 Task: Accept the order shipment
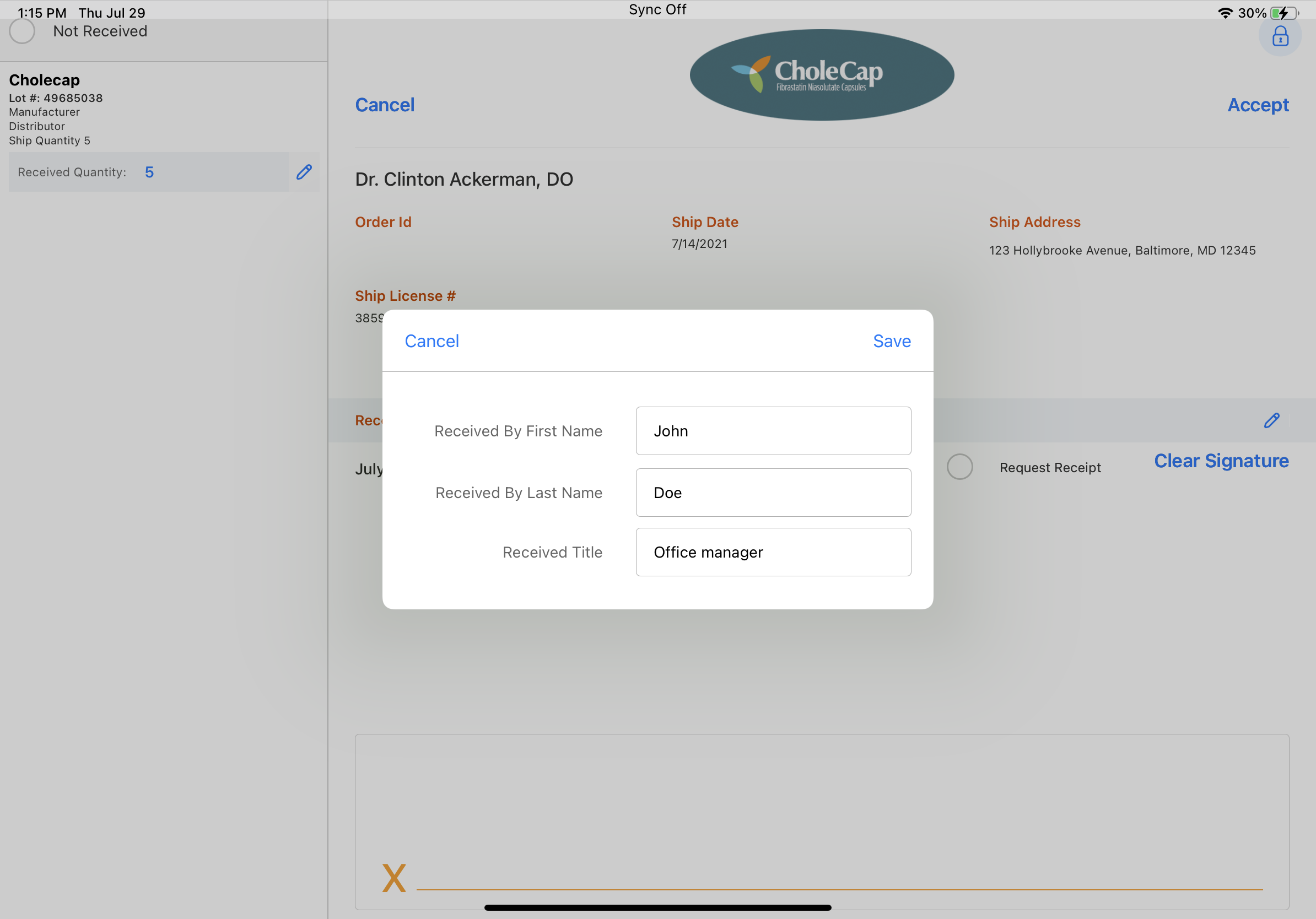click(x=1258, y=105)
